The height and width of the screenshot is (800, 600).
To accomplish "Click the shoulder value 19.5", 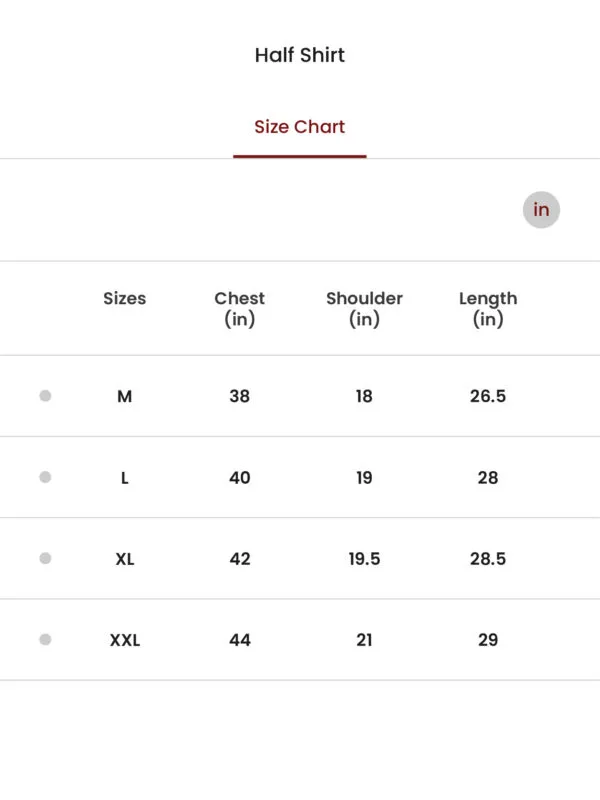I will pos(364,559).
